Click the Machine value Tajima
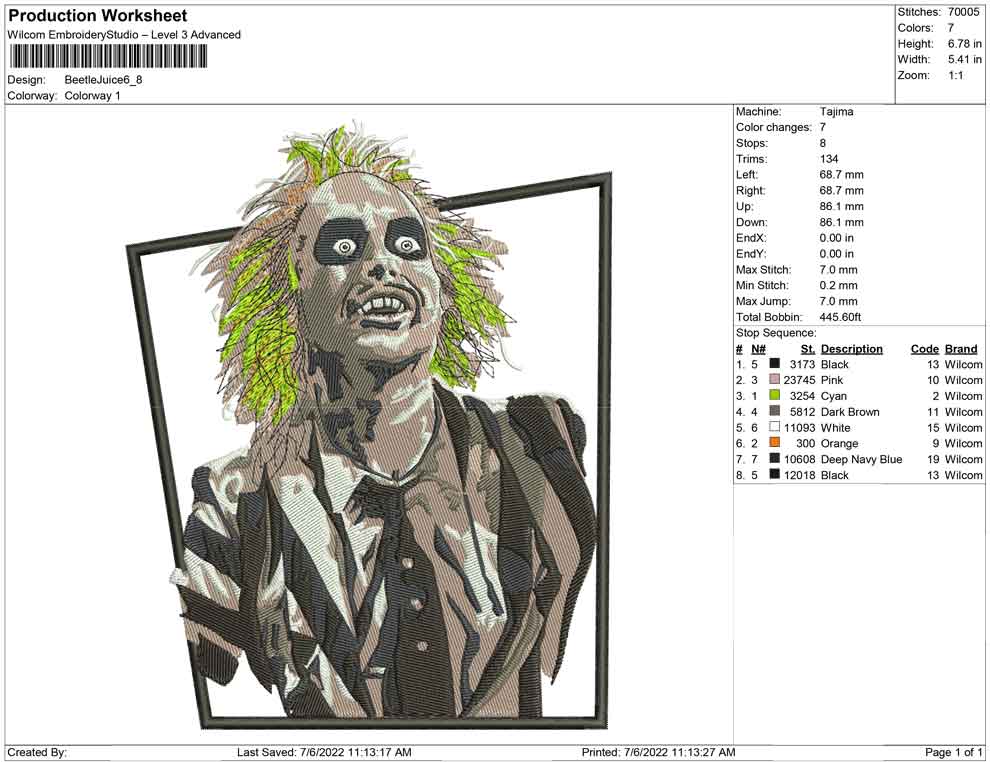 coord(836,112)
